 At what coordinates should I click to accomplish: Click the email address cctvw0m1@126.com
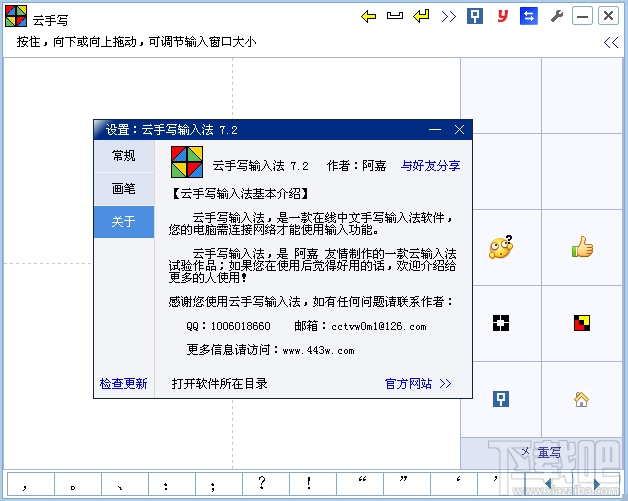[379, 326]
